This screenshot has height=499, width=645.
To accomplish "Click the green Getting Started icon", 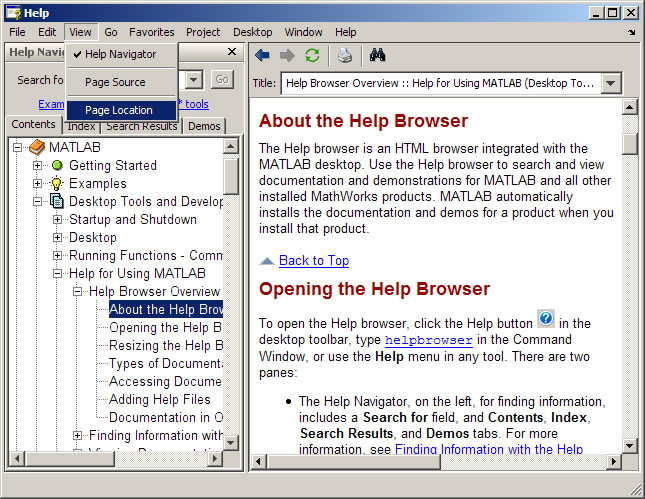I will click(x=57, y=165).
